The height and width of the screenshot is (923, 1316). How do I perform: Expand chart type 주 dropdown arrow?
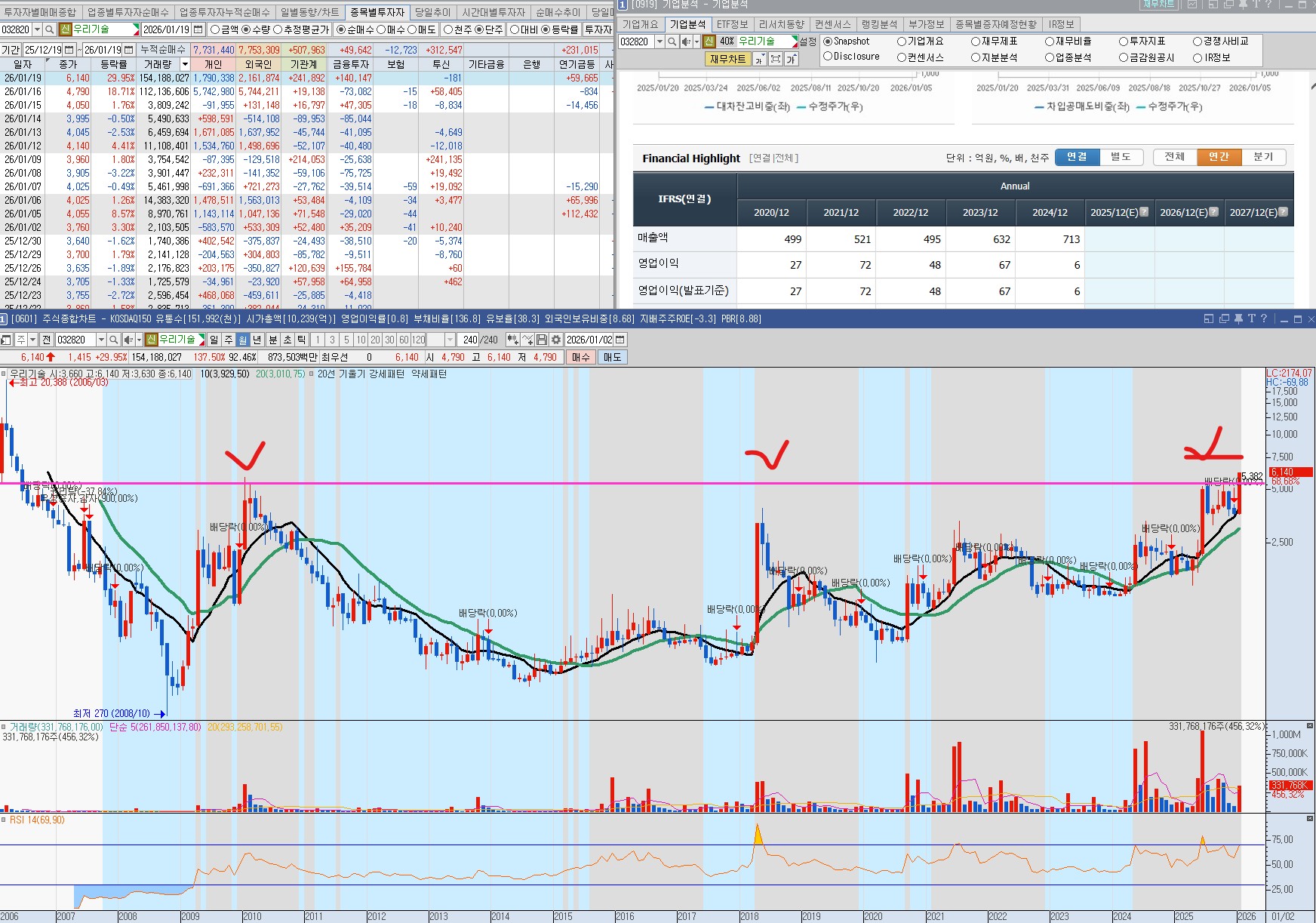point(33,340)
